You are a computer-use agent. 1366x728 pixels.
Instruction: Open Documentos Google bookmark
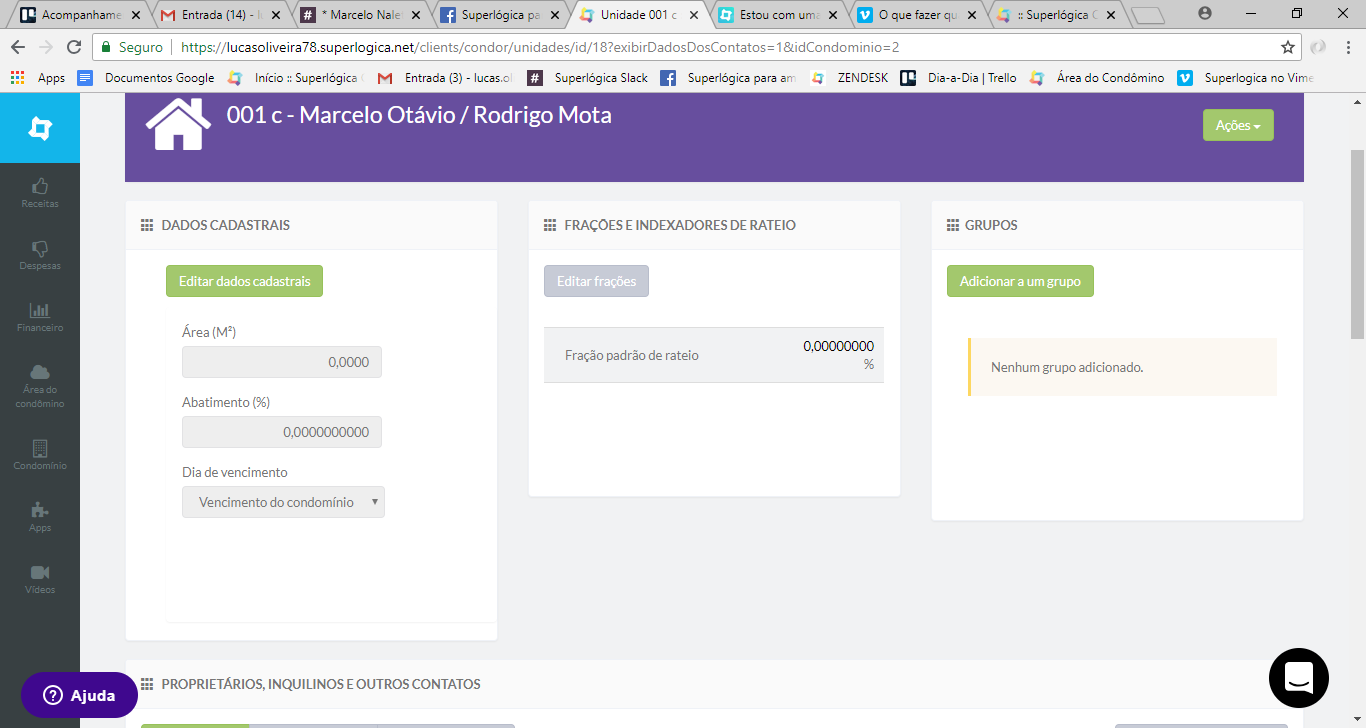coord(147,78)
